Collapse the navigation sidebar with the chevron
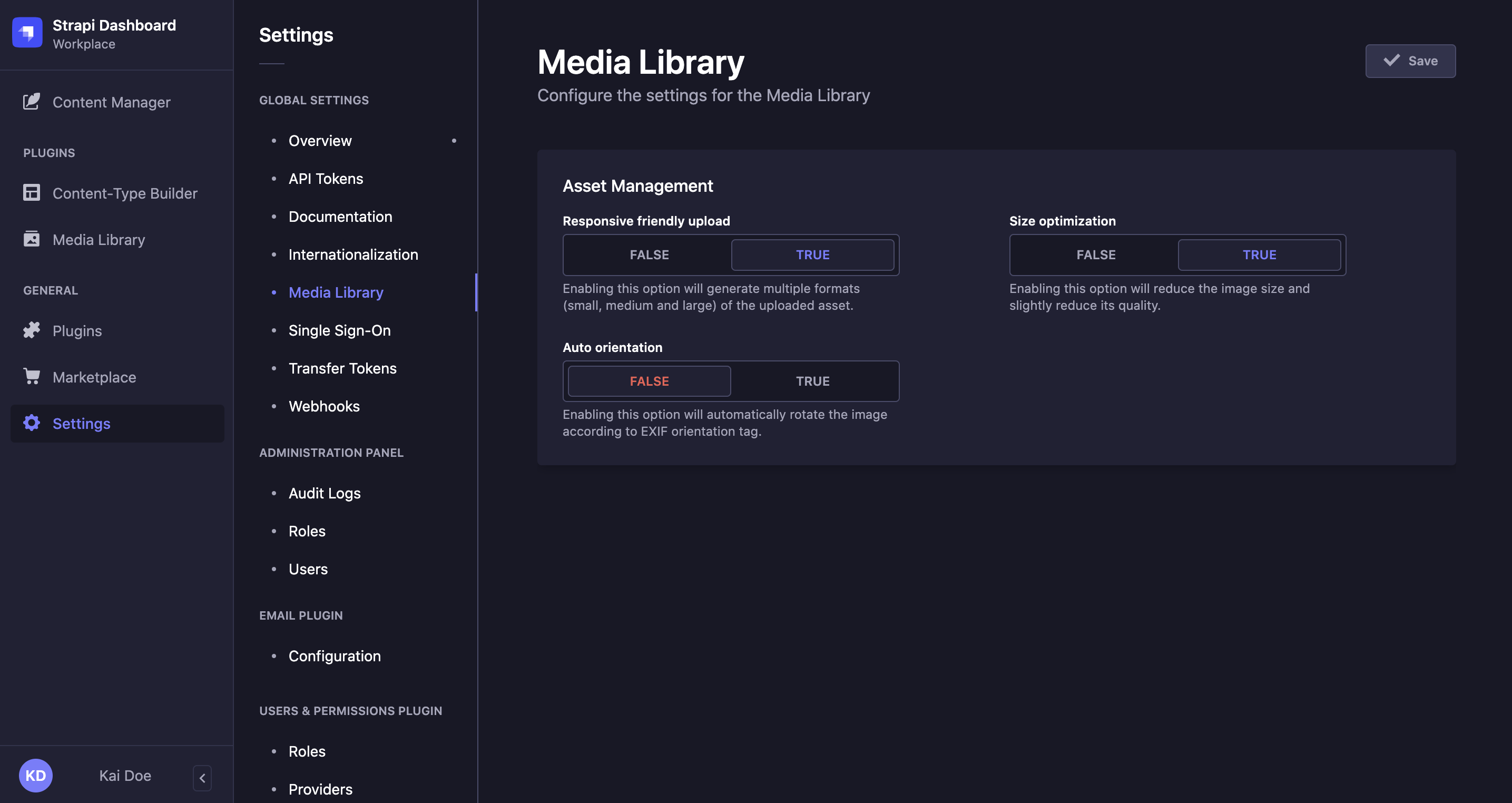The width and height of the screenshot is (1512, 803). click(202, 777)
